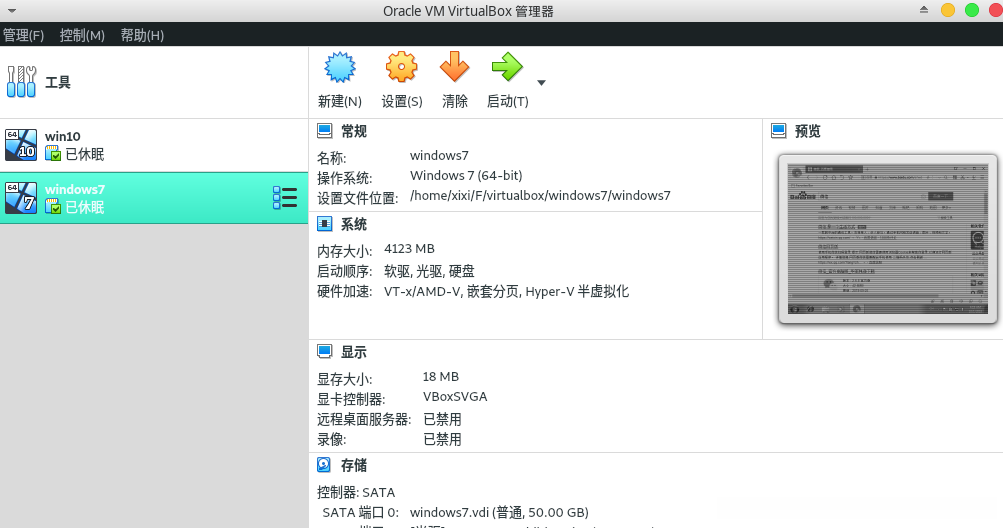Open the 显示 section header link

pyautogui.click(x=354, y=352)
